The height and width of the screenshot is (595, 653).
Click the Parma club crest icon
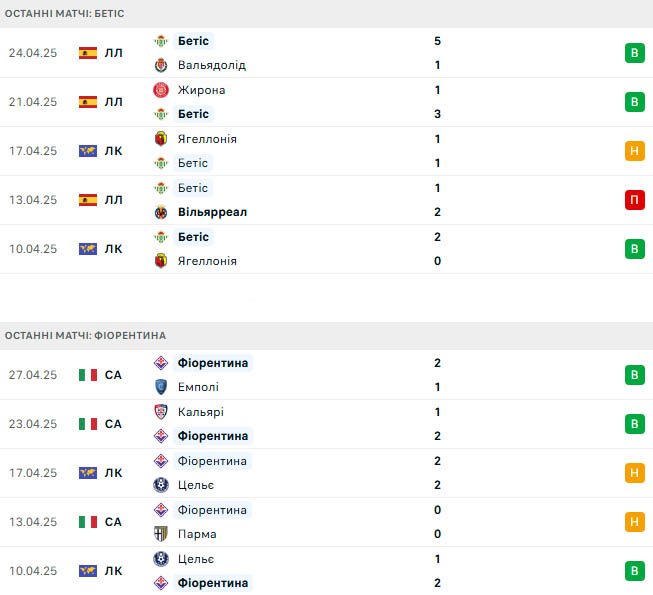pos(161,534)
